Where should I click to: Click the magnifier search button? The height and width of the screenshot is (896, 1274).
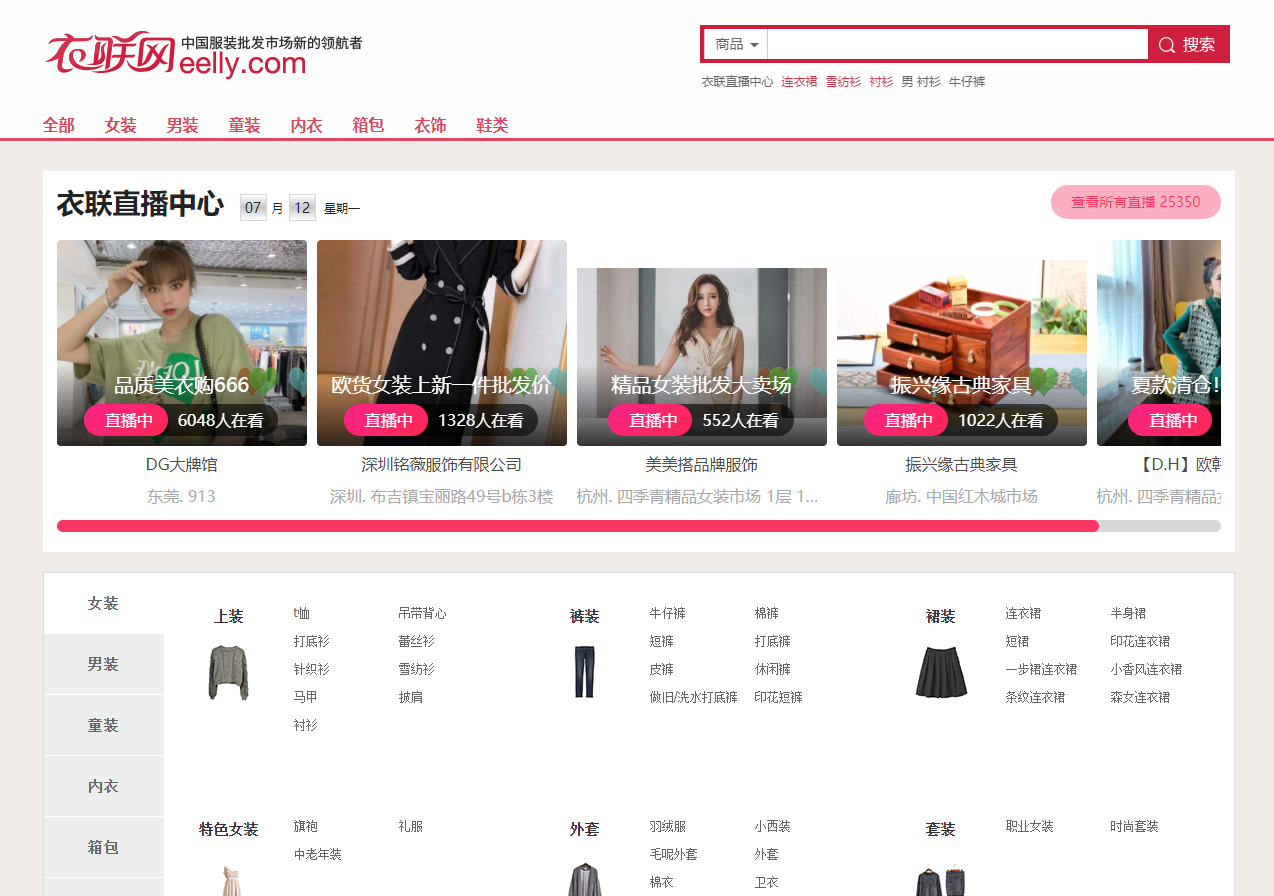click(x=1188, y=44)
